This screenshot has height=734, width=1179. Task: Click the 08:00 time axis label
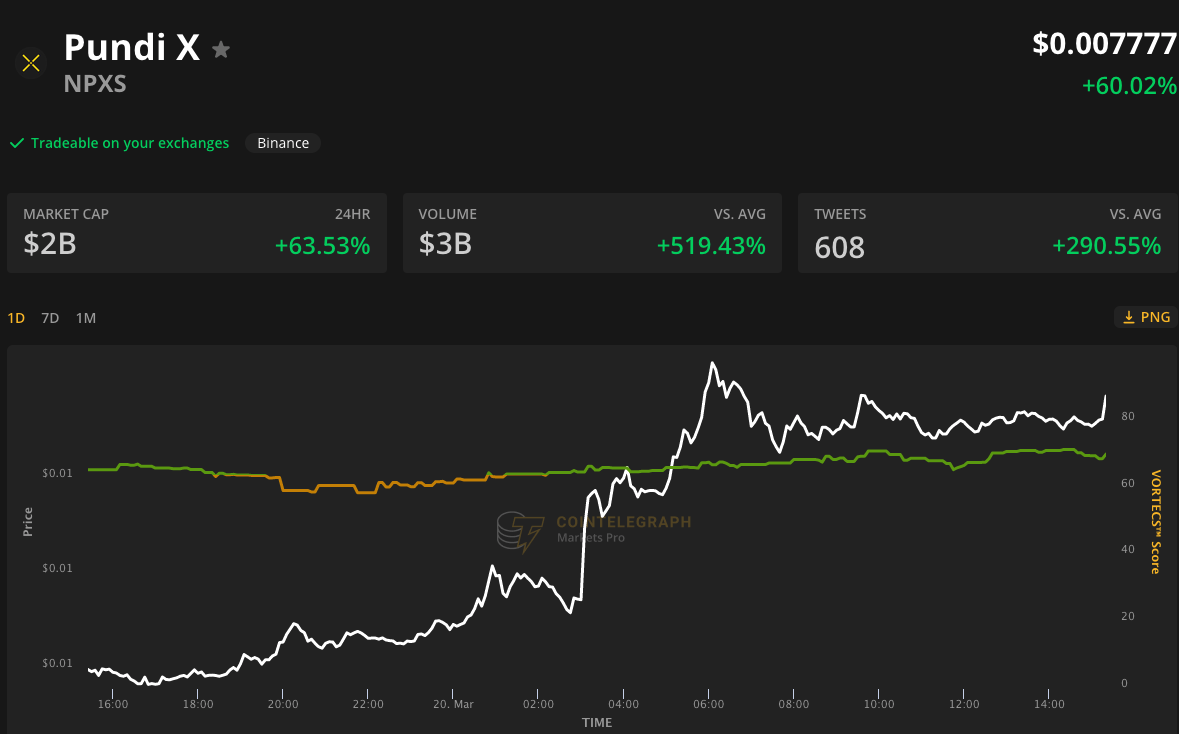[794, 705]
